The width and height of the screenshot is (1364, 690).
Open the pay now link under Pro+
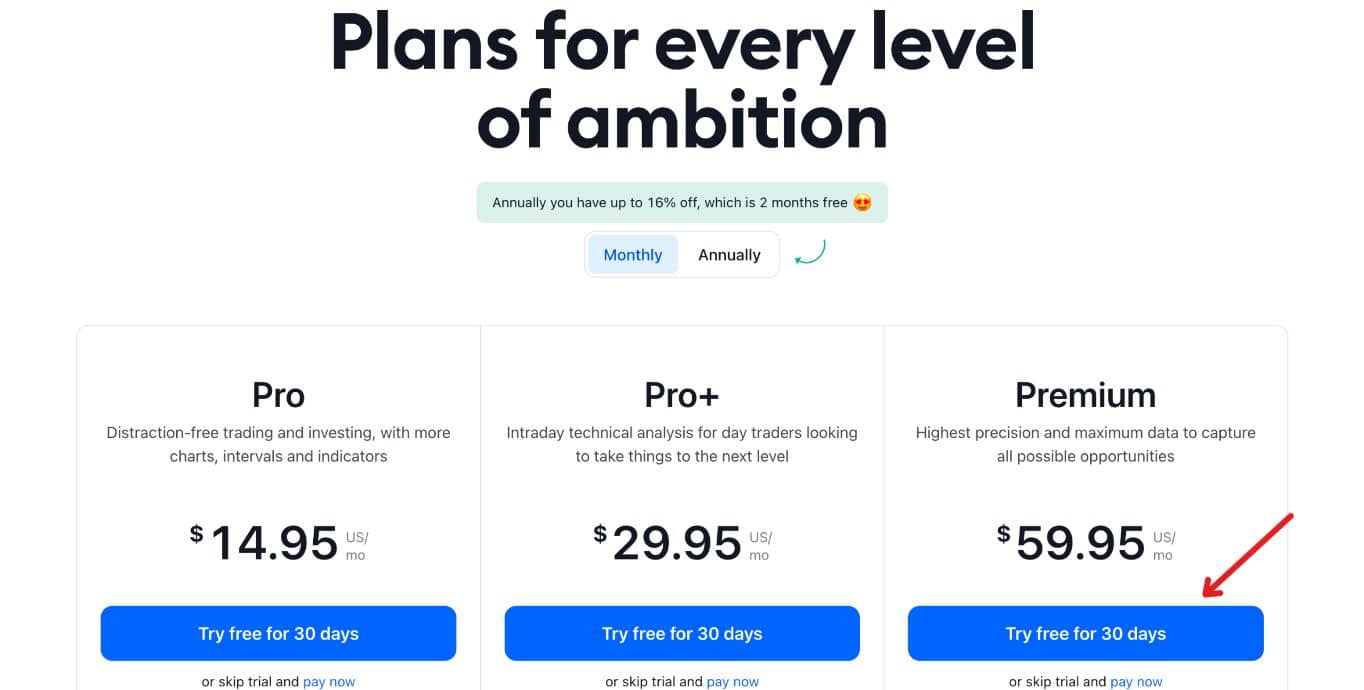(x=733, y=681)
